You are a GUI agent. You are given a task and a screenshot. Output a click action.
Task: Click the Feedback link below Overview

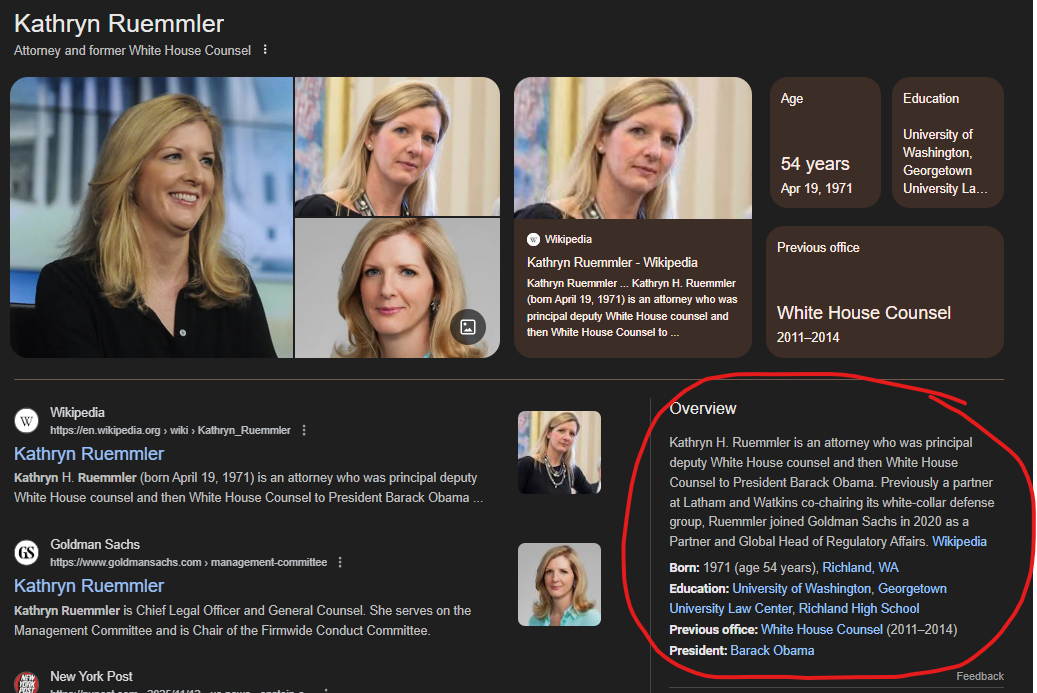(x=979, y=676)
